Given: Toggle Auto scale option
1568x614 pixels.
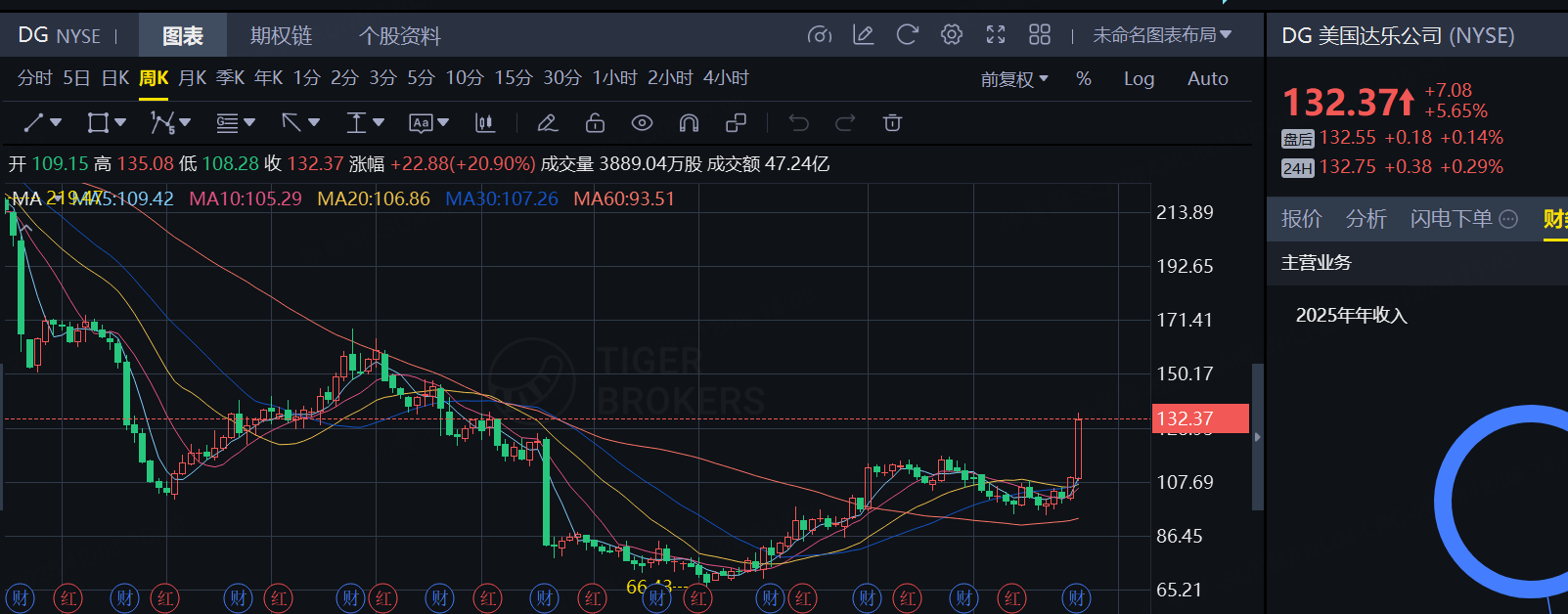Looking at the screenshot, I should click(x=1208, y=79).
